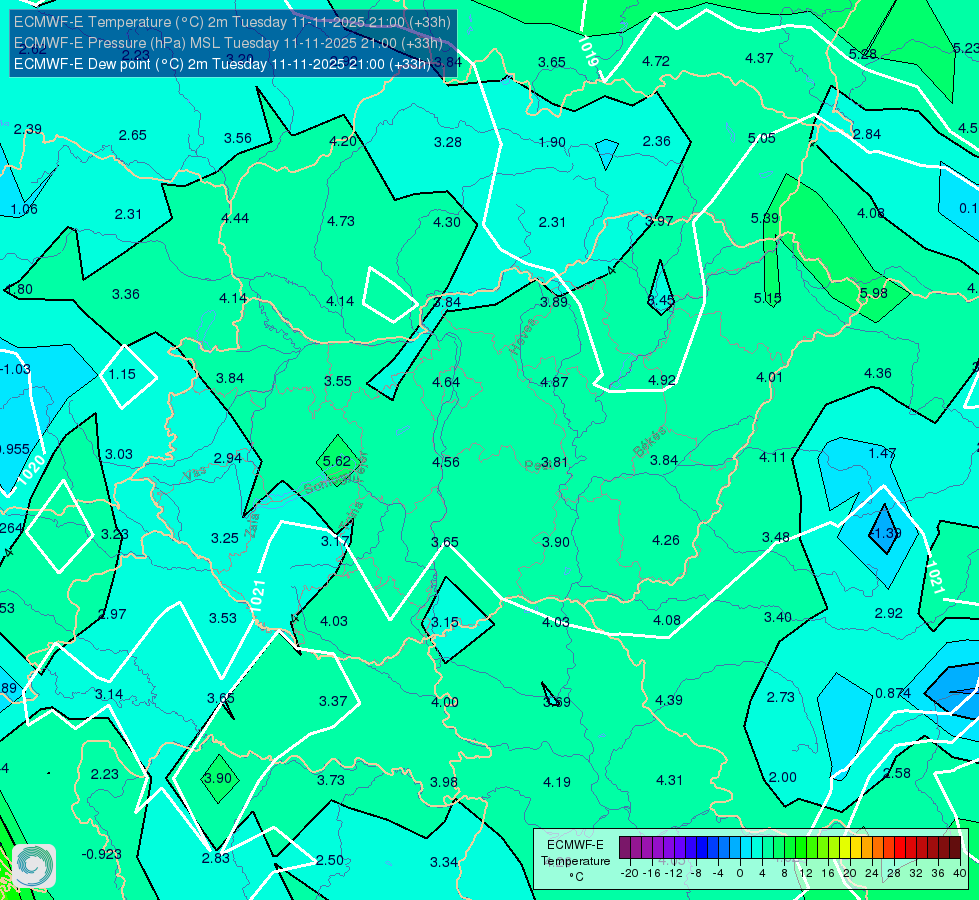Click the 1019 isobar label
The image size is (979, 900).
[x=589, y=51]
